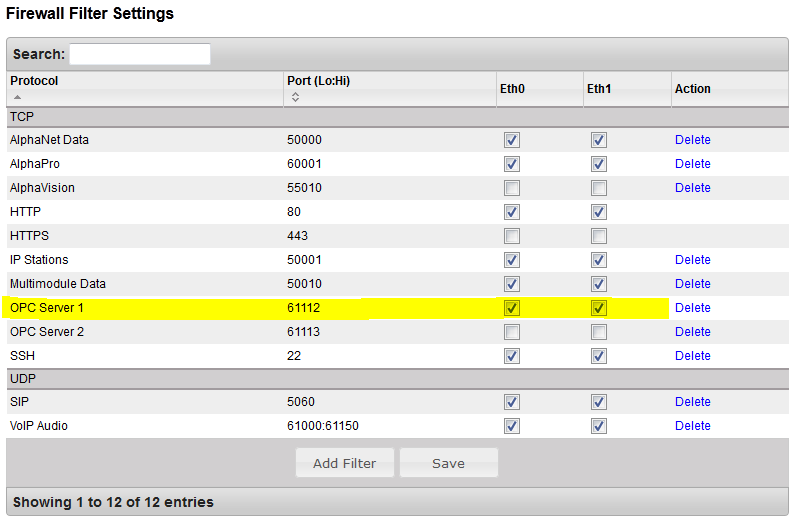
Task: Click the Port column sort arrows
Action: coord(295,97)
